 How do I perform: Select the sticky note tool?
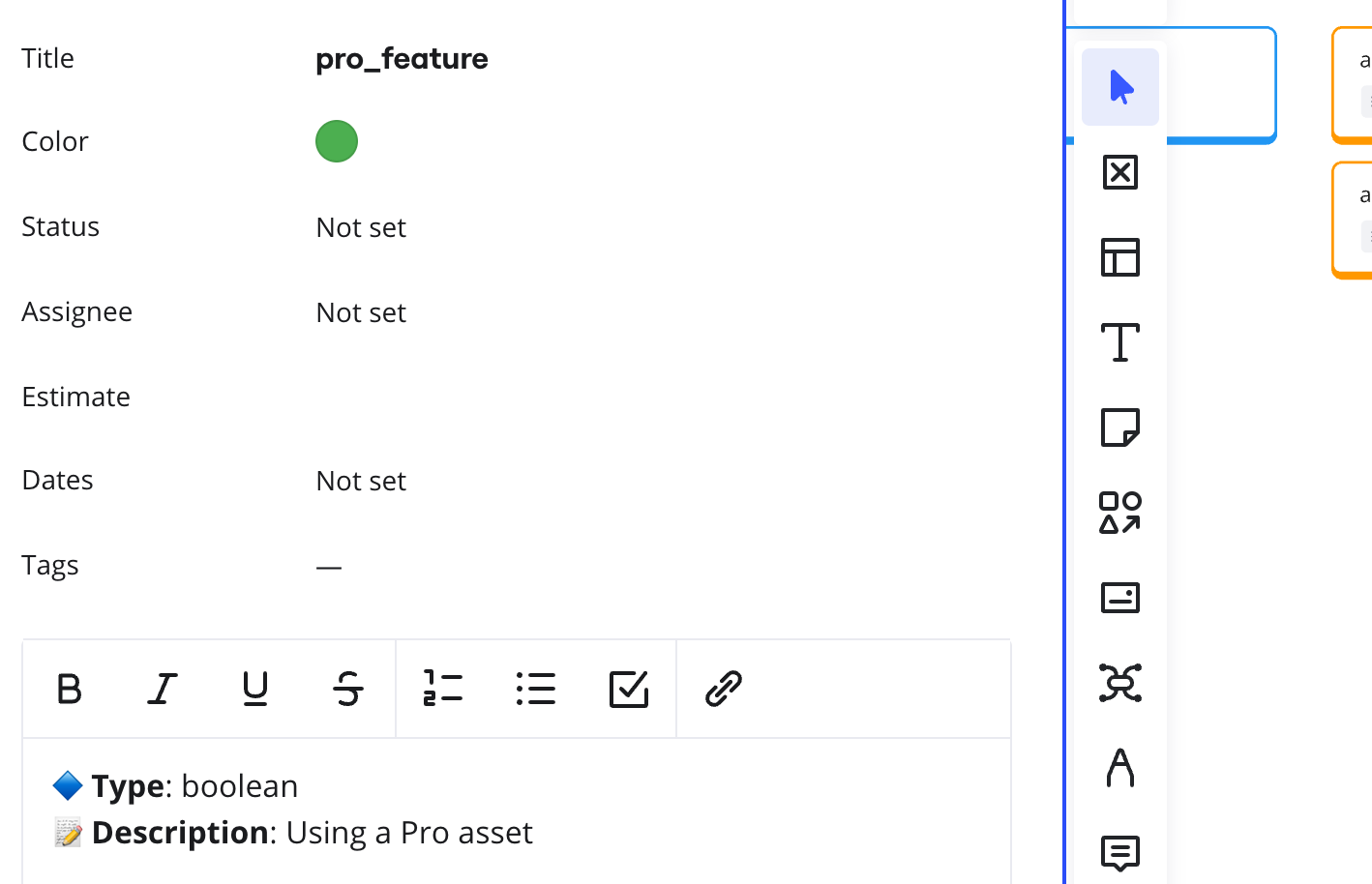coord(1120,427)
